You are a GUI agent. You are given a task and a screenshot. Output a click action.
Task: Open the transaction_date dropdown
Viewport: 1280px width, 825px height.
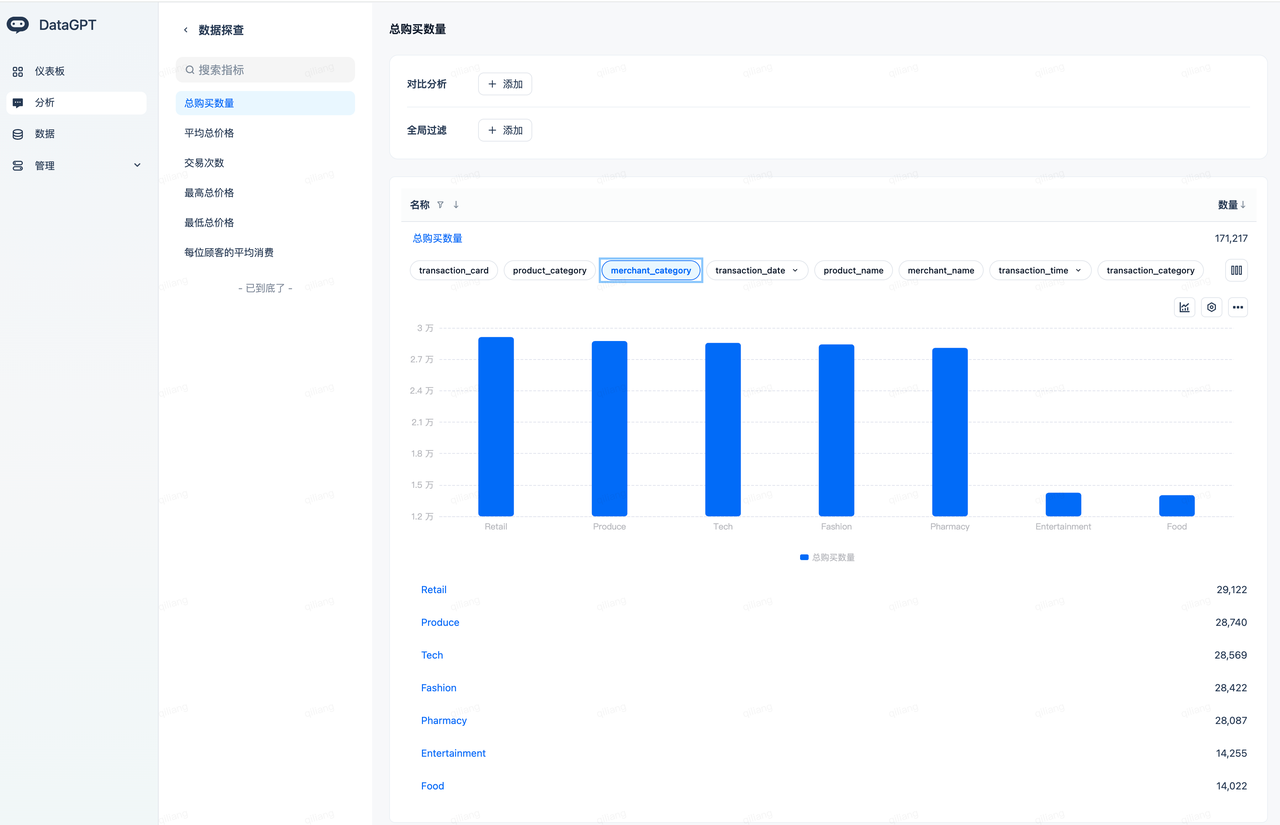(x=757, y=271)
